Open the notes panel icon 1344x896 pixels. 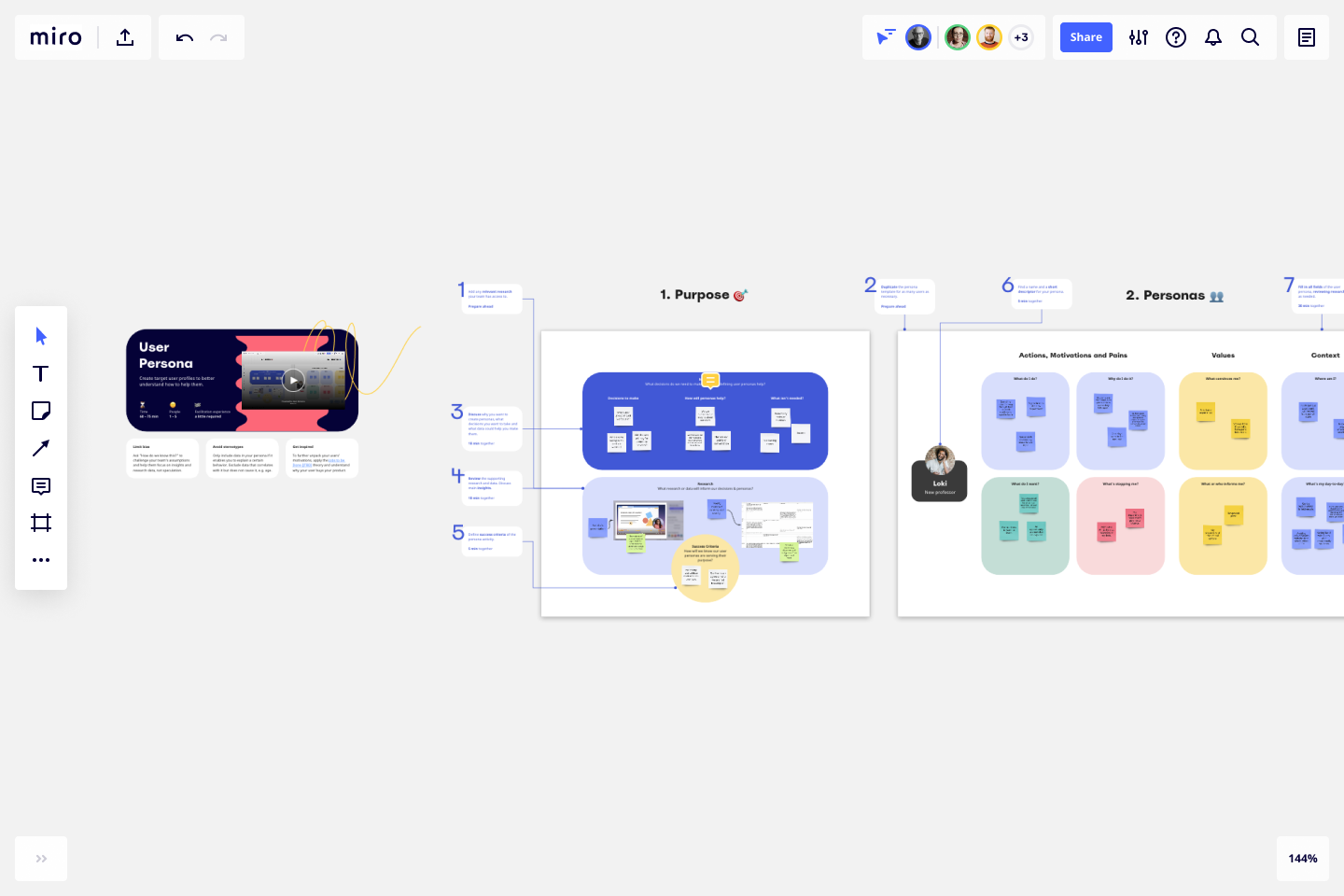click(x=1307, y=37)
